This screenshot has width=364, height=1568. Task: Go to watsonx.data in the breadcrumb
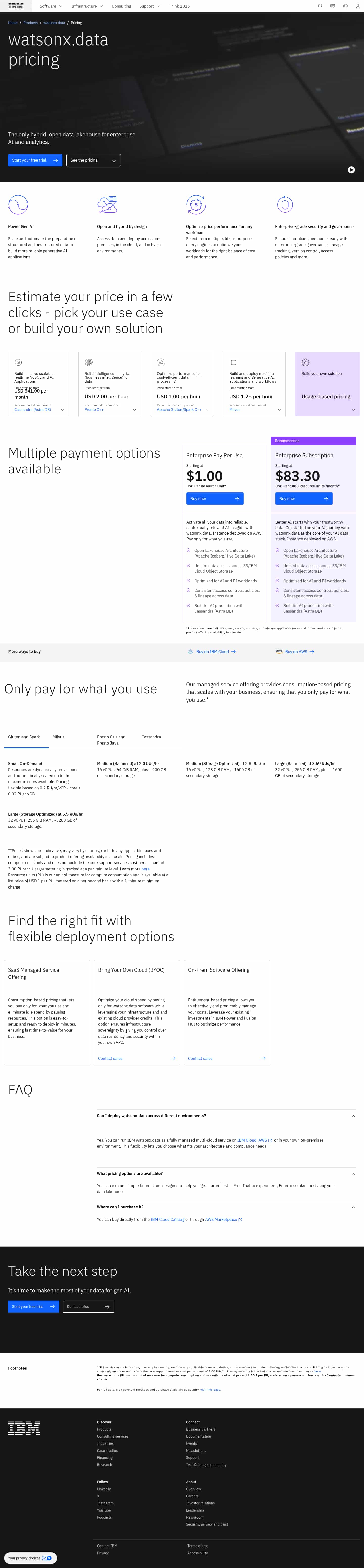(x=54, y=23)
